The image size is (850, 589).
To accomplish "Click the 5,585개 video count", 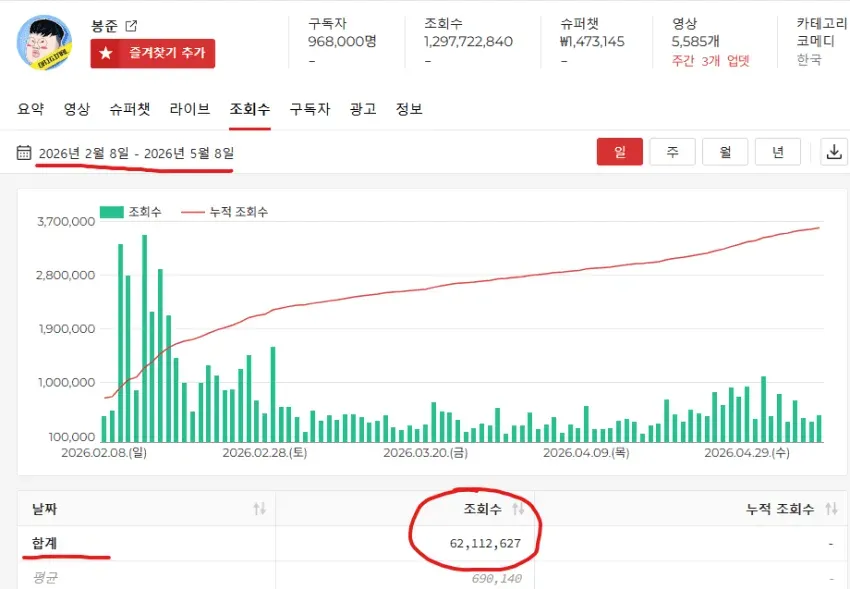I will pyautogui.click(x=696, y=41).
